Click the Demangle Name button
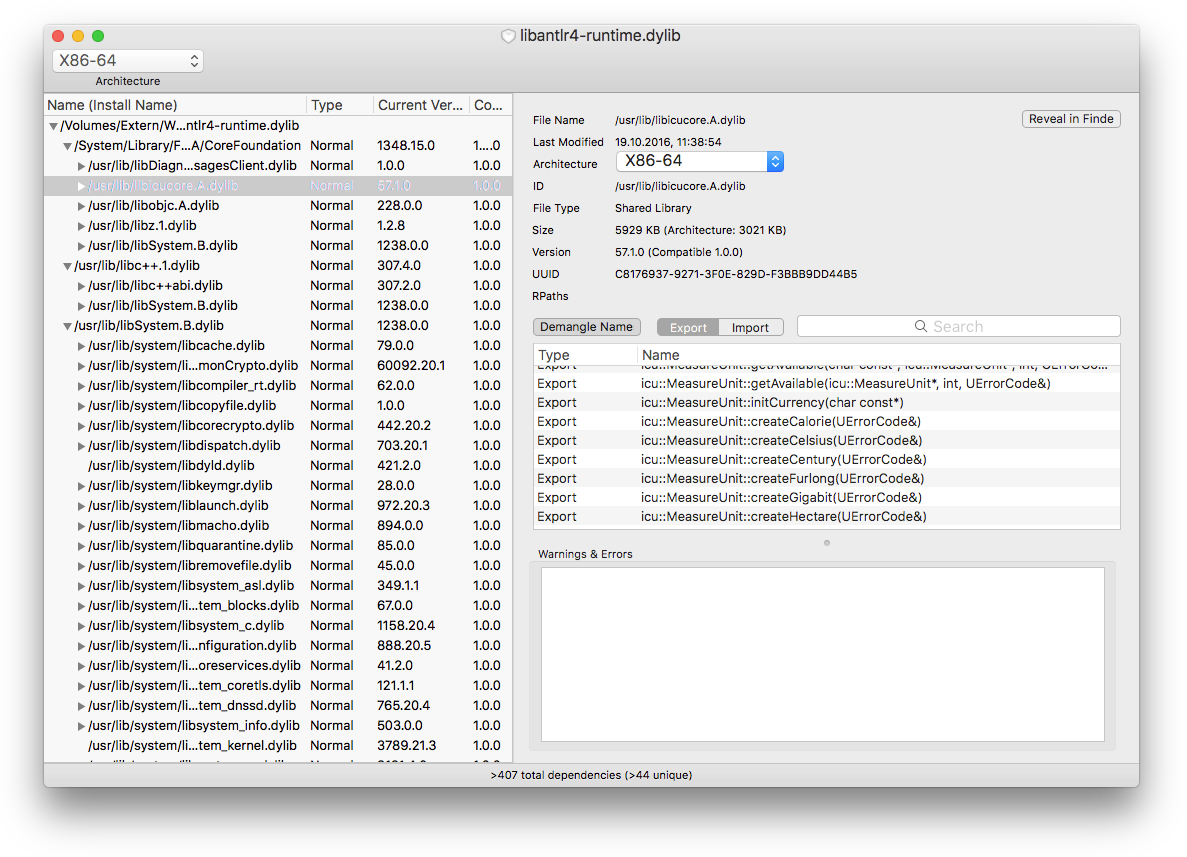The width and height of the screenshot is (1187, 857). click(x=587, y=327)
